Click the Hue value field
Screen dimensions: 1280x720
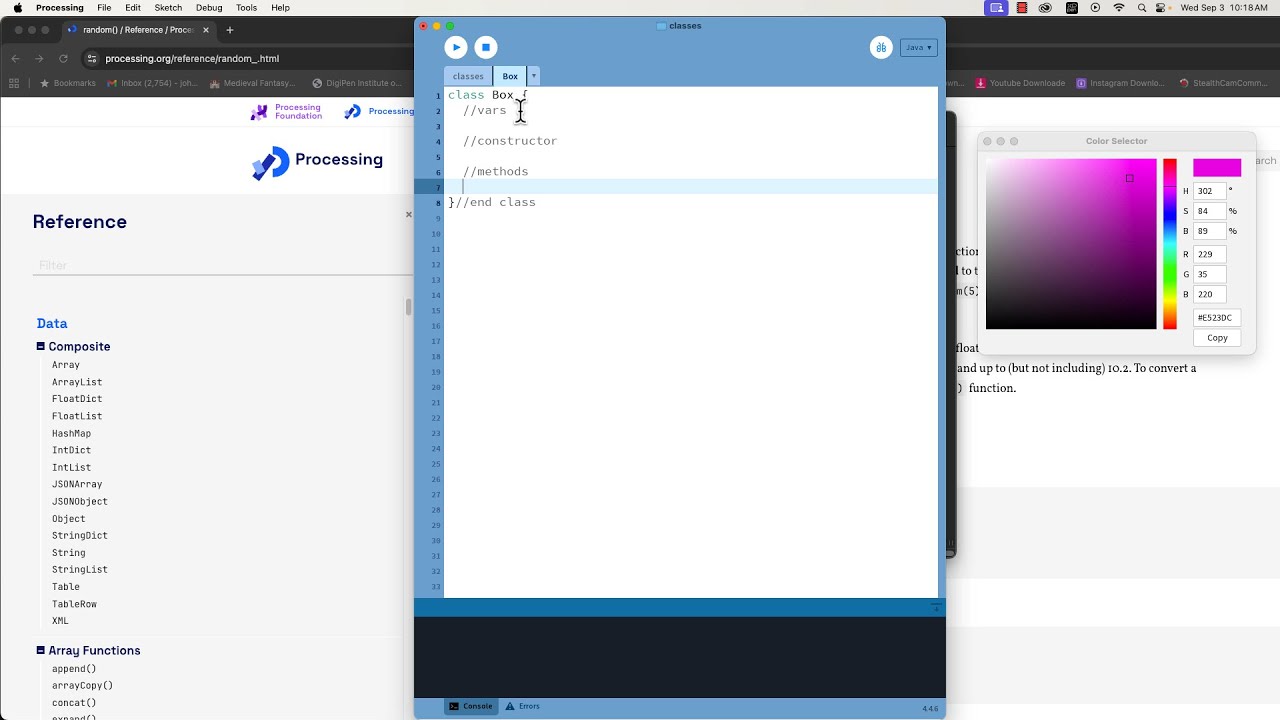(1210, 191)
